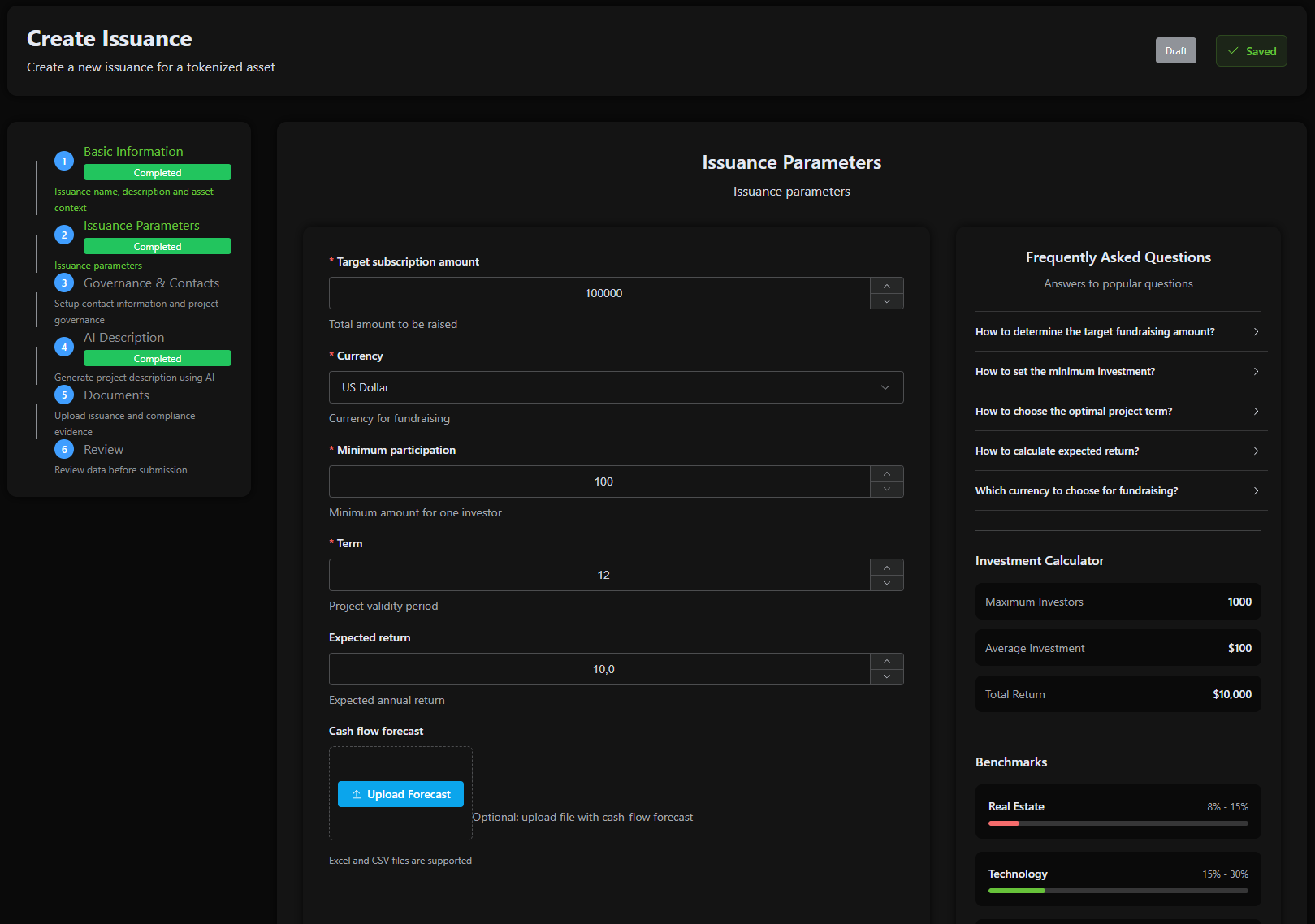Screen dimensions: 1315x924
Task: Increase Term value with up arrow
Action: click(x=887, y=568)
